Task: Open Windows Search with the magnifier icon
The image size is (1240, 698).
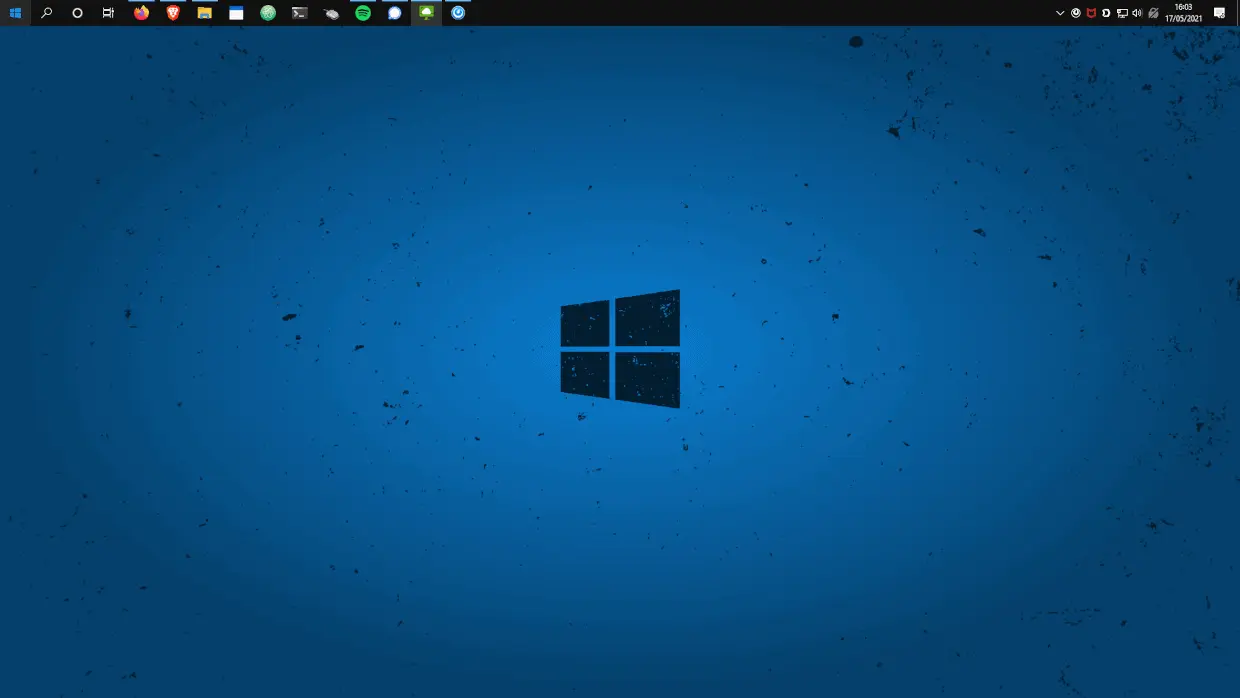Action: (46, 13)
